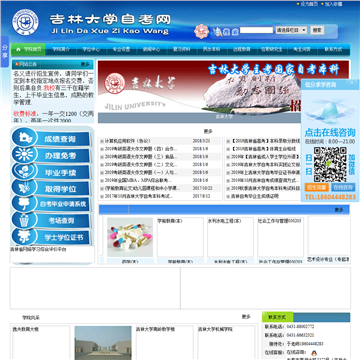Click TEL:18604448283 in the popup
The height and width of the screenshot is (360, 360).
(x=330, y=197)
